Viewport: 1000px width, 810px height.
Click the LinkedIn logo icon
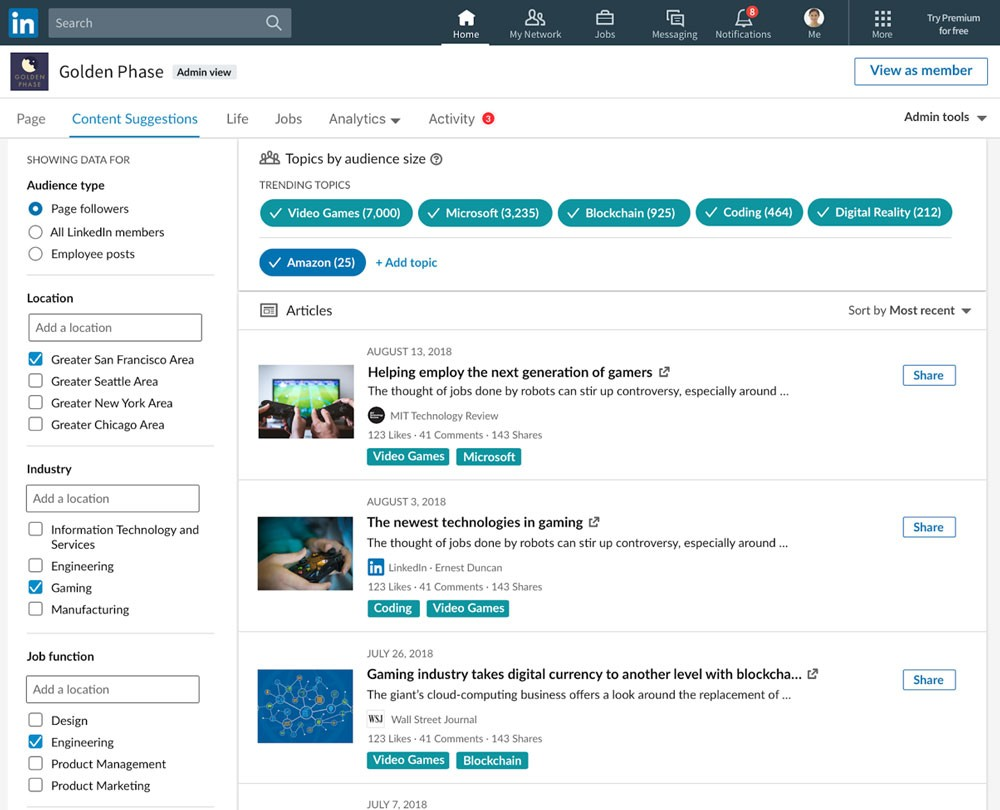pyautogui.click(x=23, y=23)
